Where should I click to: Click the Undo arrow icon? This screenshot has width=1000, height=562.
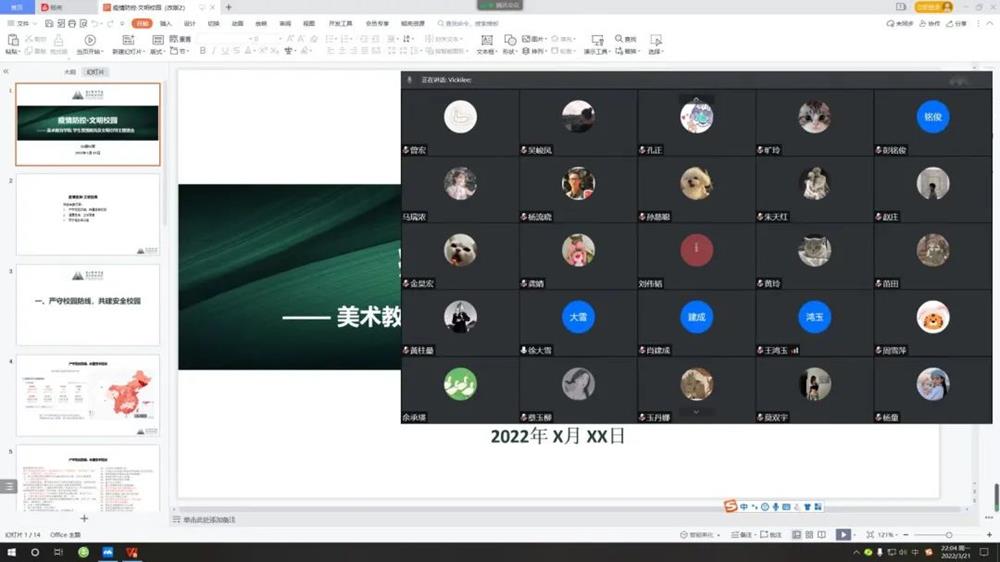95,24
